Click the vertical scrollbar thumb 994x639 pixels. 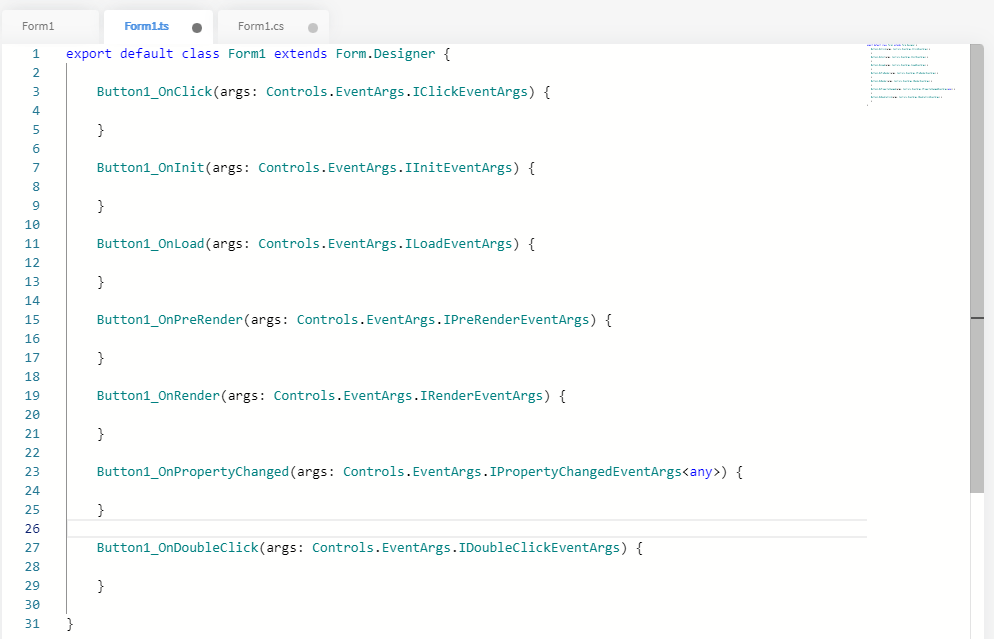pyautogui.click(x=977, y=268)
